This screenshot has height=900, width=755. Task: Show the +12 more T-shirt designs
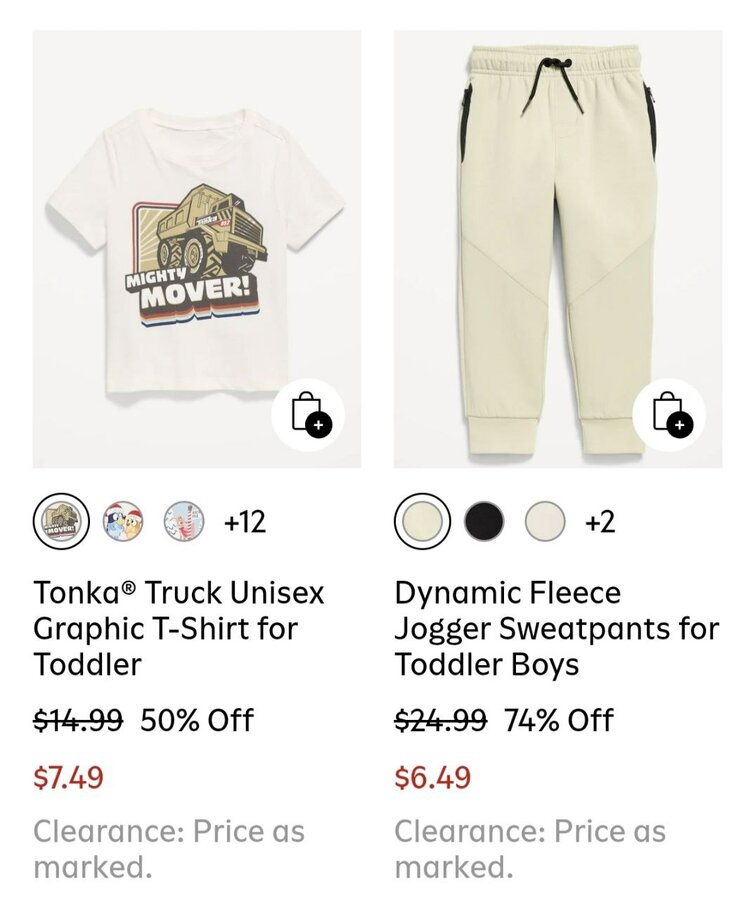tap(244, 522)
